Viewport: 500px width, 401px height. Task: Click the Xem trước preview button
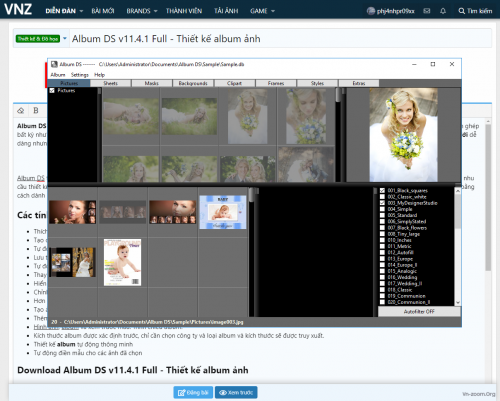pyautogui.click(x=236, y=392)
